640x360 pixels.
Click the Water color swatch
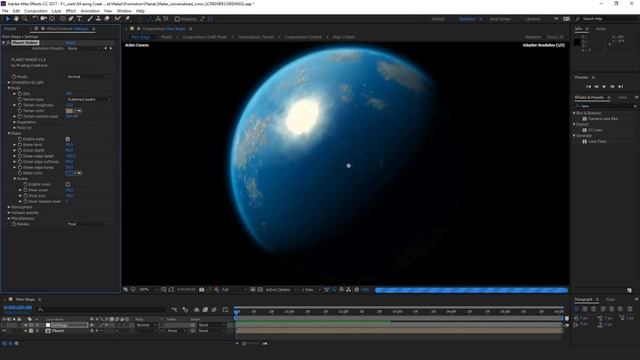(x=69, y=173)
